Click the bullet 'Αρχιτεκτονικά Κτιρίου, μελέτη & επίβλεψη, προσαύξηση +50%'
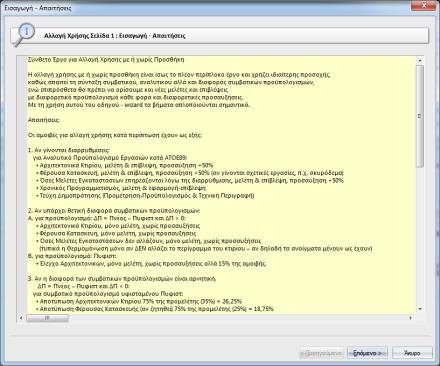440x366 pixels. pyautogui.click(x=126, y=165)
